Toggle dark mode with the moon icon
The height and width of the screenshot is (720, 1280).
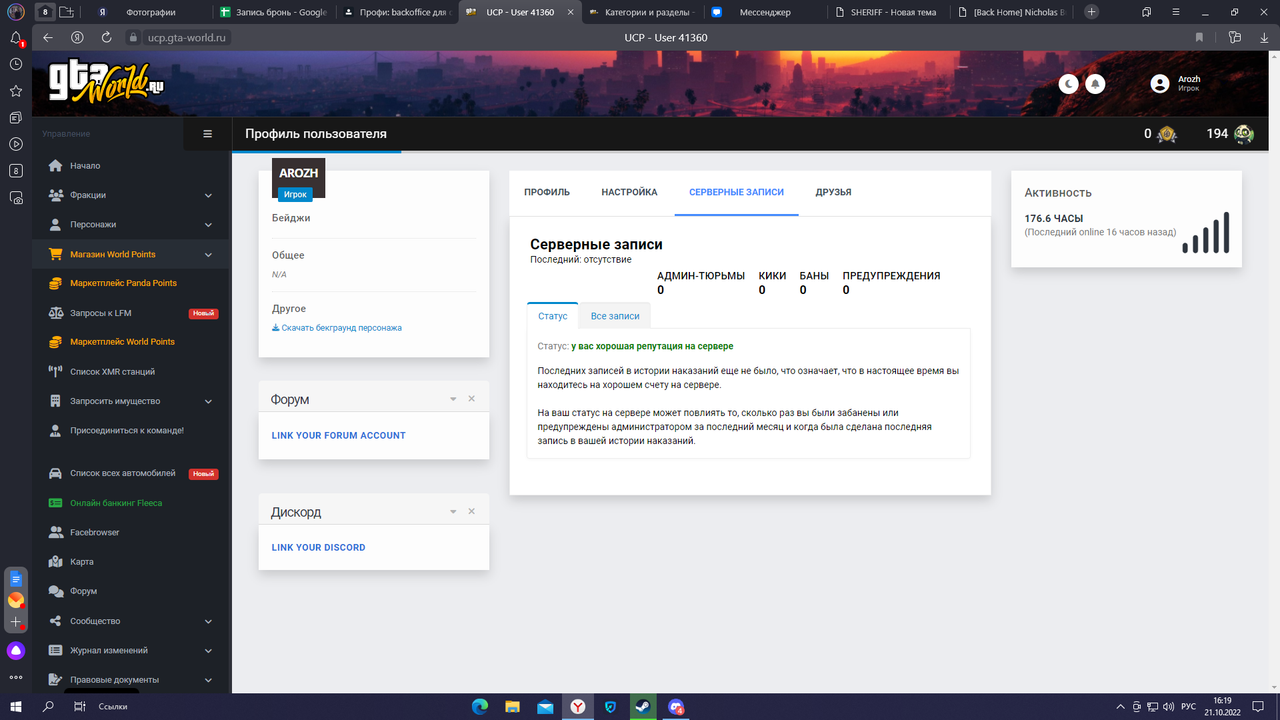click(1069, 84)
